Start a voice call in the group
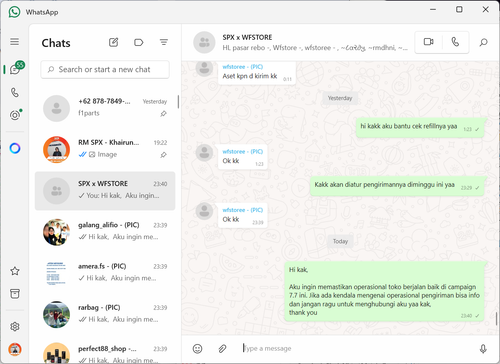This screenshot has width=500, height=364. (x=455, y=42)
